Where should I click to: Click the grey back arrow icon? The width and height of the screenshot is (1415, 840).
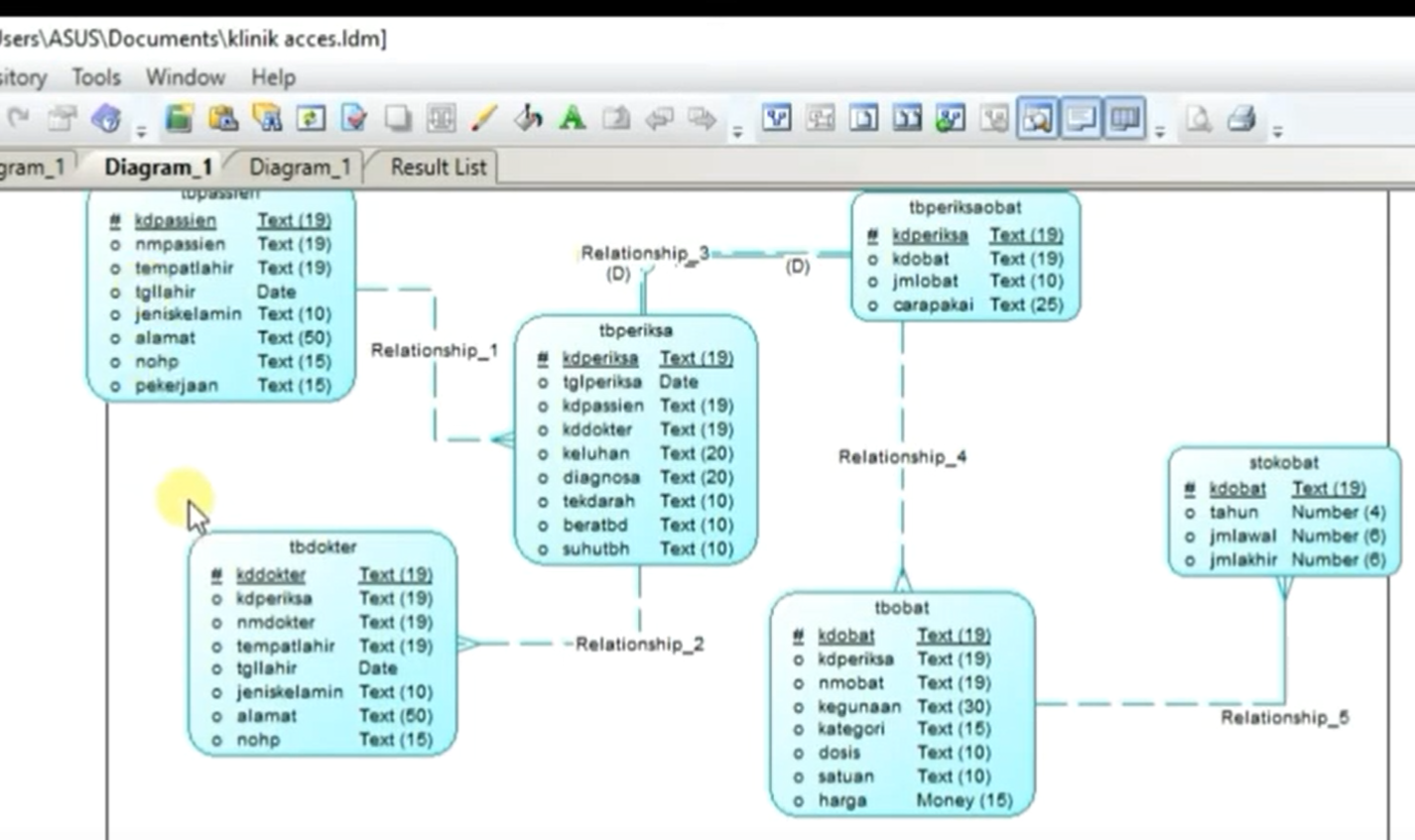[x=659, y=119]
